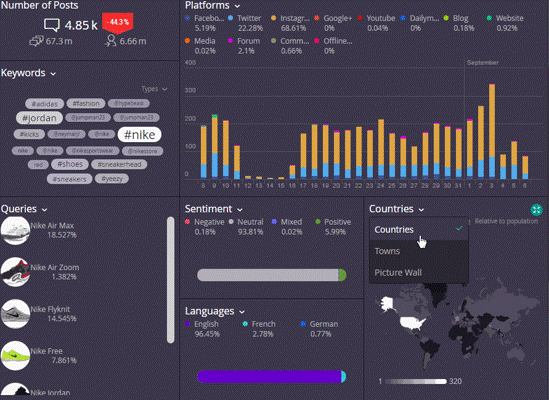Viewport: 549px width, 400px height.
Task: Click Relative to population option
Action: (x=506, y=221)
